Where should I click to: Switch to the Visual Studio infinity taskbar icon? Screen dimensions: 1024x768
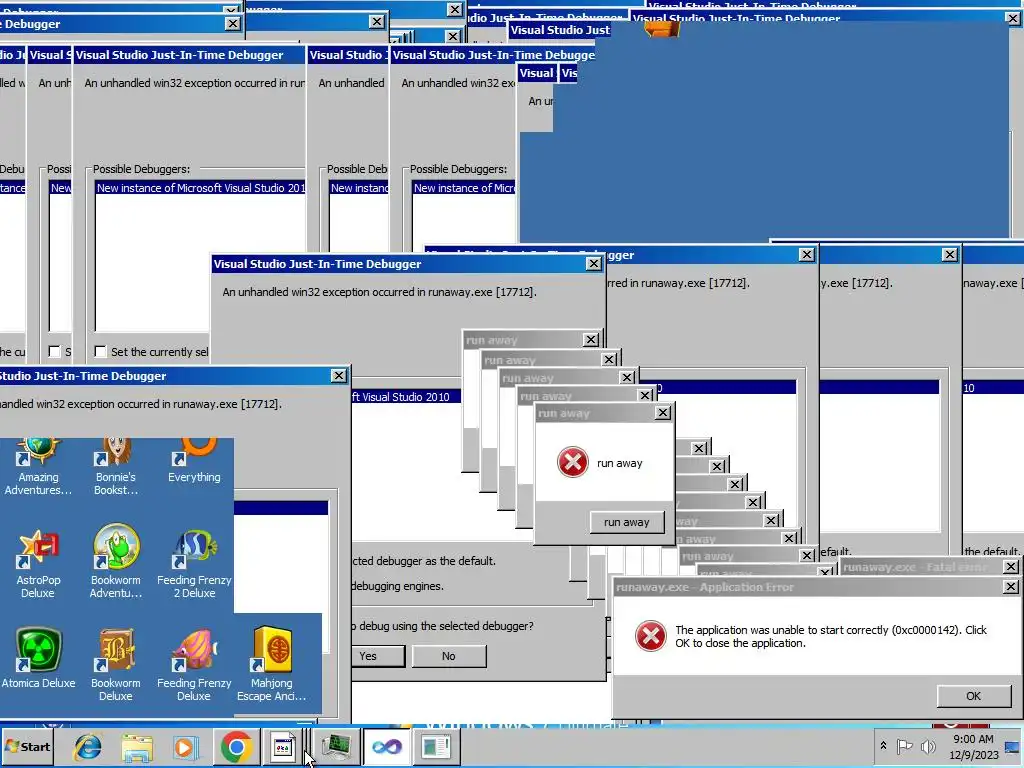point(387,746)
